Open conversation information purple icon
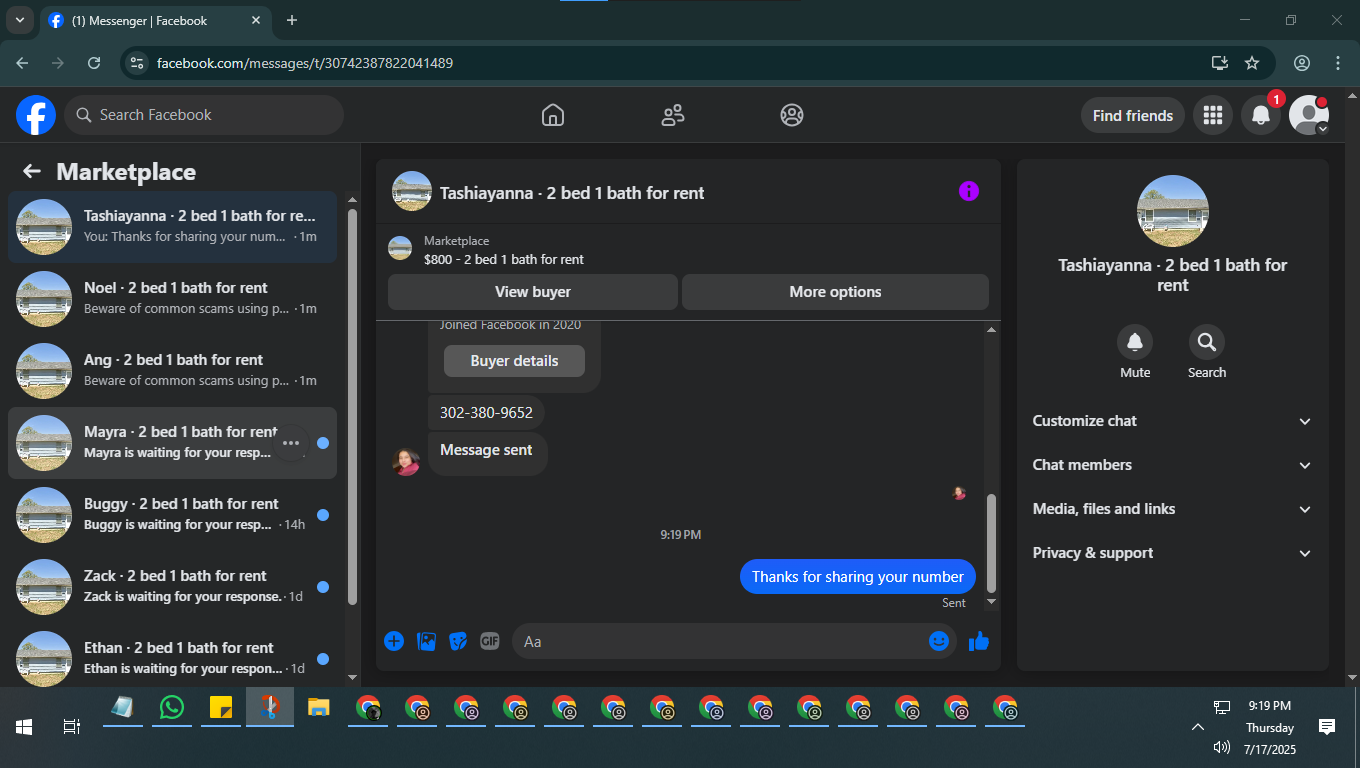The height and width of the screenshot is (768, 1360). click(x=969, y=191)
